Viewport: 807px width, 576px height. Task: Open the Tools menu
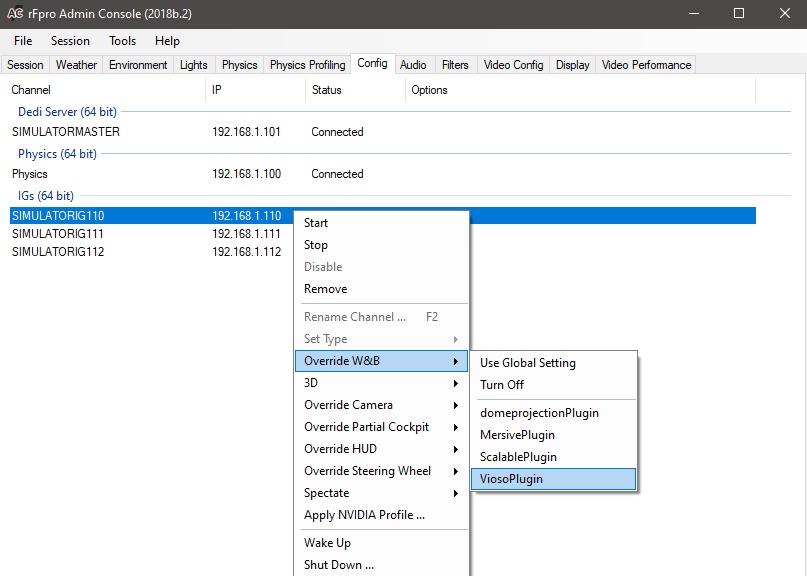click(x=123, y=41)
